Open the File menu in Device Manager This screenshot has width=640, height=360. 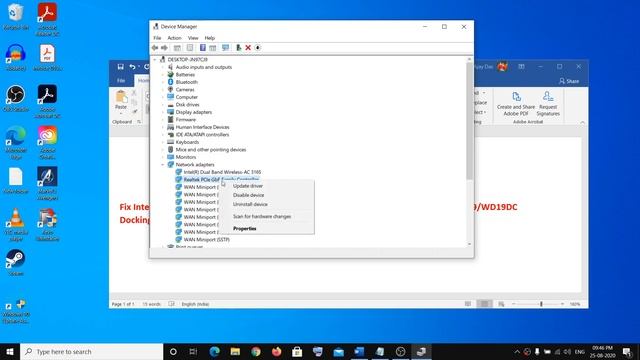coord(157,38)
